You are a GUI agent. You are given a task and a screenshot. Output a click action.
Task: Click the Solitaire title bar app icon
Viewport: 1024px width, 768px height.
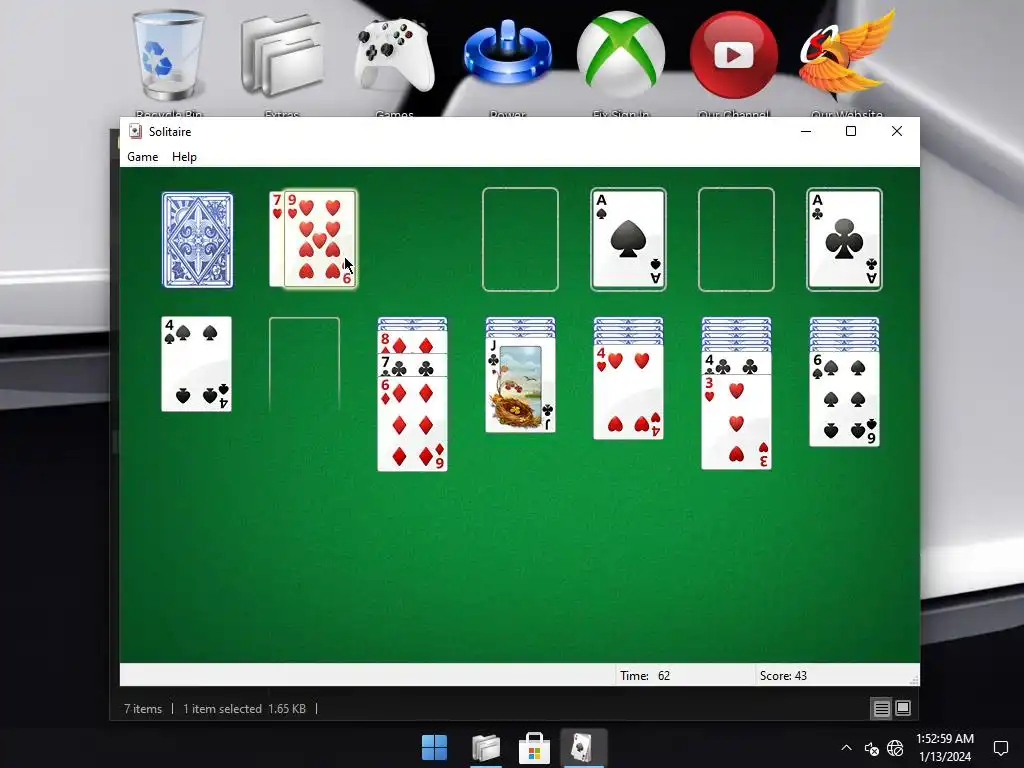point(135,131)
